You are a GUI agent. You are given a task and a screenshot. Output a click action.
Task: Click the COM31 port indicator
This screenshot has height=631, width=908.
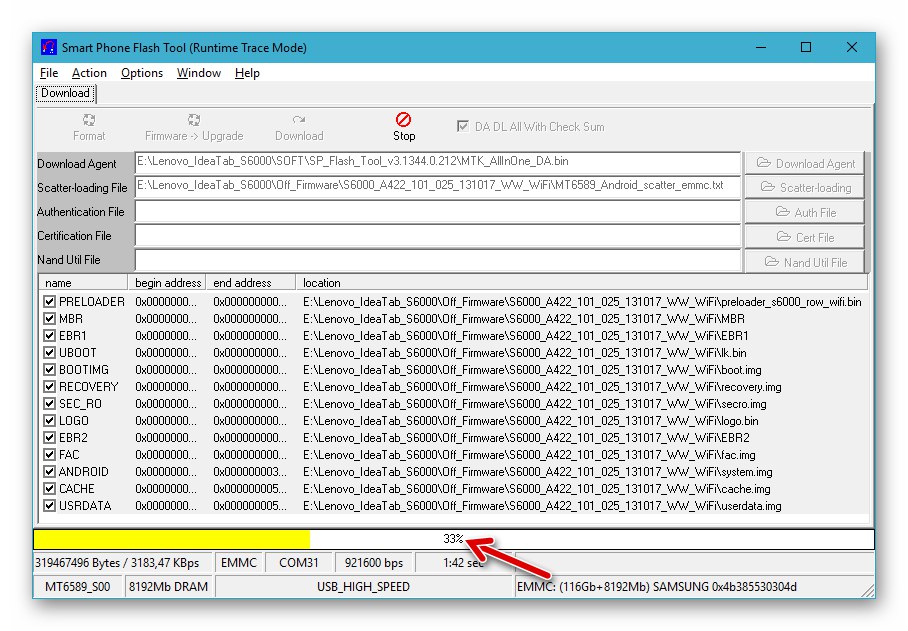pos(299,562)
